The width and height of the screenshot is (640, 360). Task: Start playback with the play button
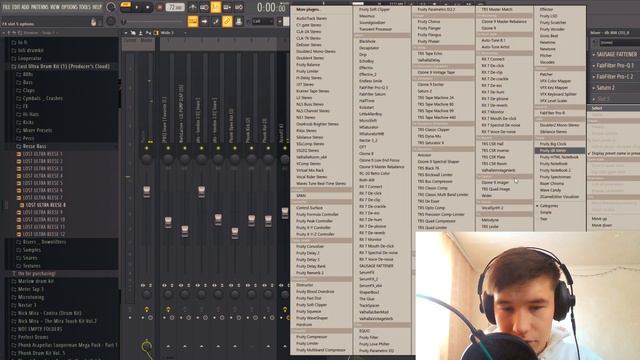(x=137, y=7)
